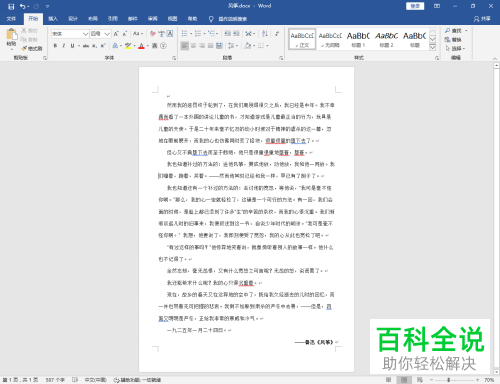Click the Strikethrough abc icon
500x384 pixels.
pos(86,46)
